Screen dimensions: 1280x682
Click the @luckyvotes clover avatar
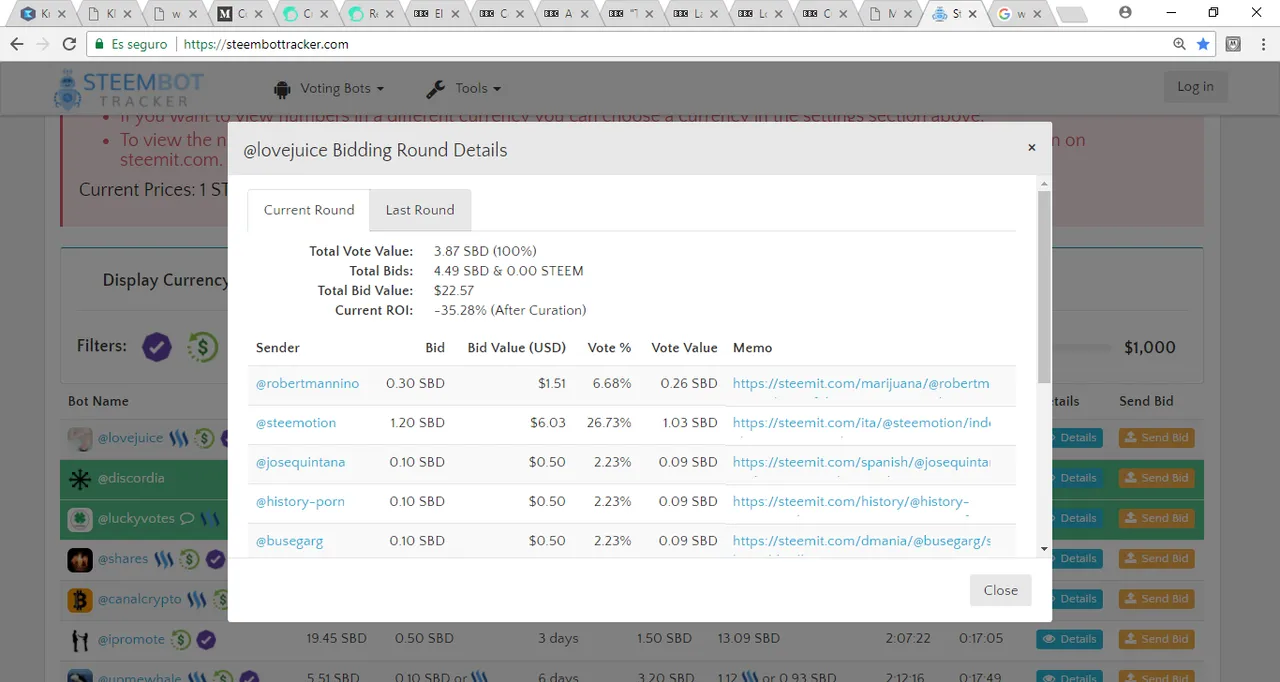[80, 519]
